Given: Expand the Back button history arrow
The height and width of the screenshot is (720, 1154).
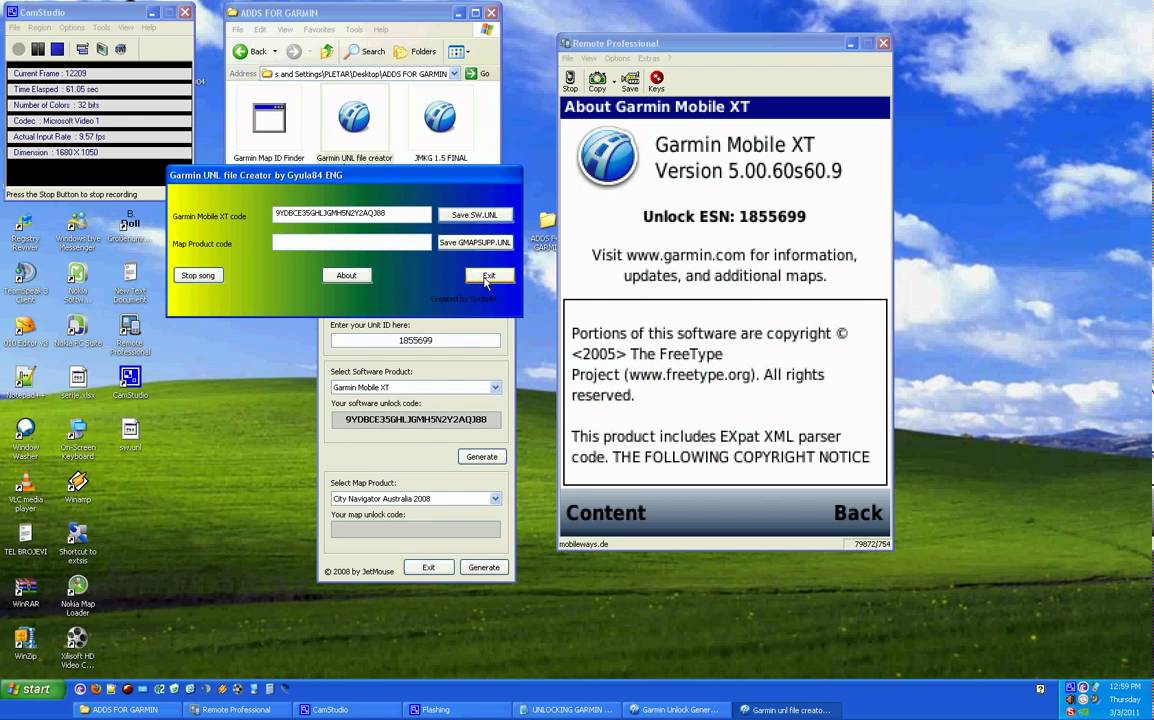Looking at the screenshot, I should click(x=275, y=52).
